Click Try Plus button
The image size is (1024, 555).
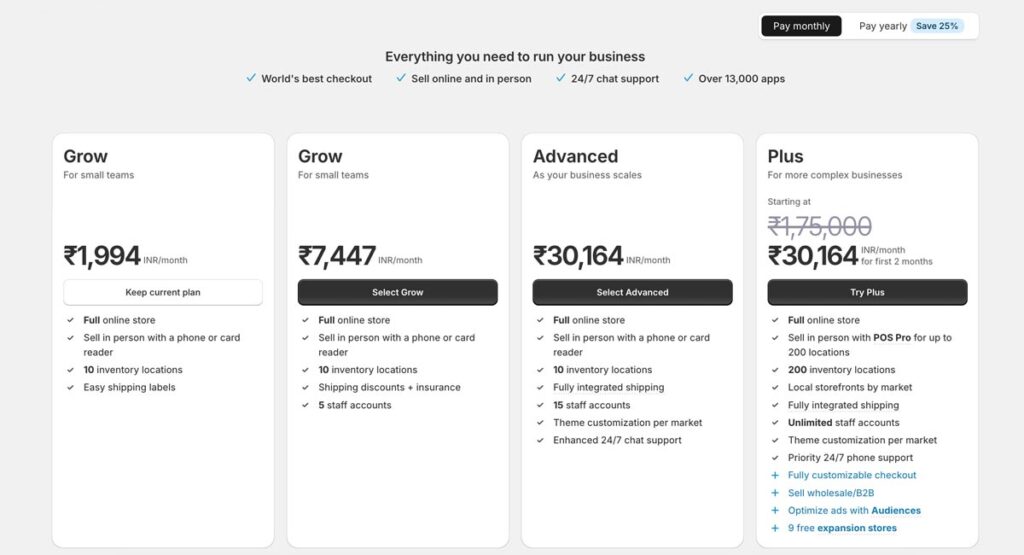[867, 292]
